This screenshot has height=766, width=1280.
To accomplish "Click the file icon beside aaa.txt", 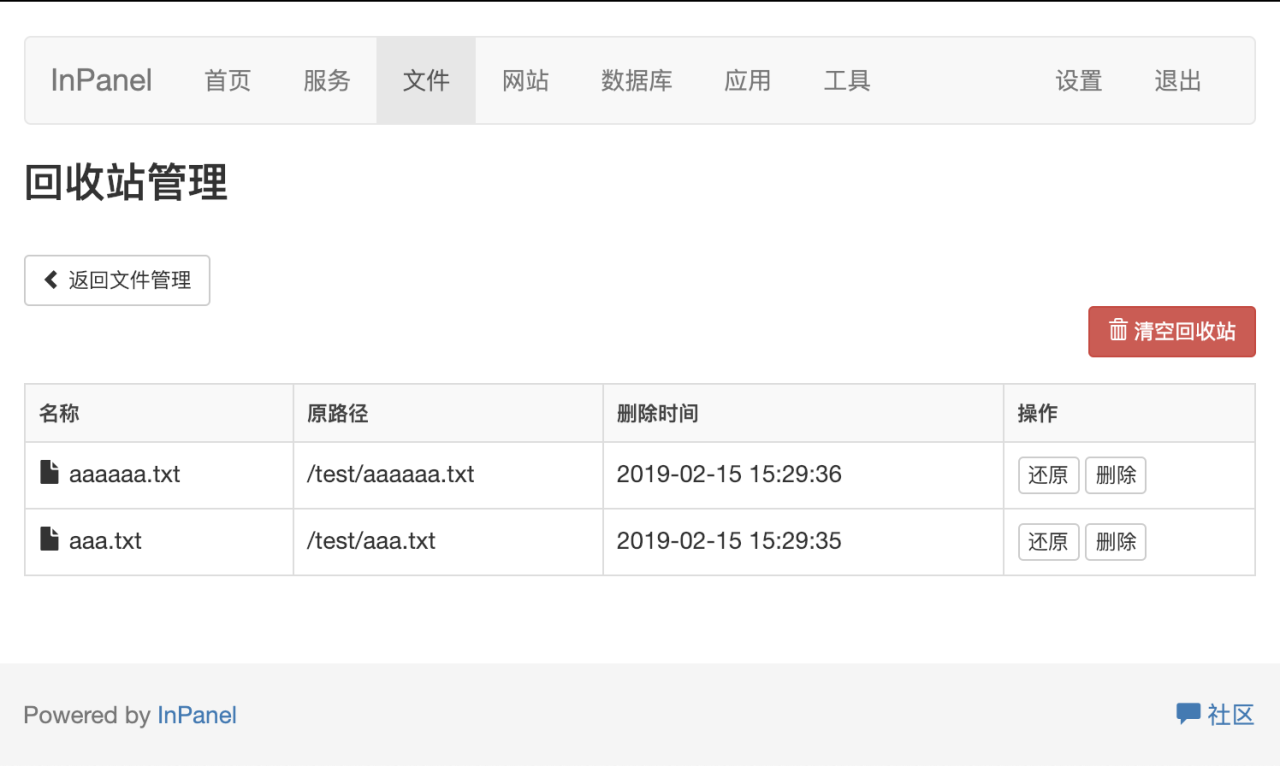I will tap(51, 541).
